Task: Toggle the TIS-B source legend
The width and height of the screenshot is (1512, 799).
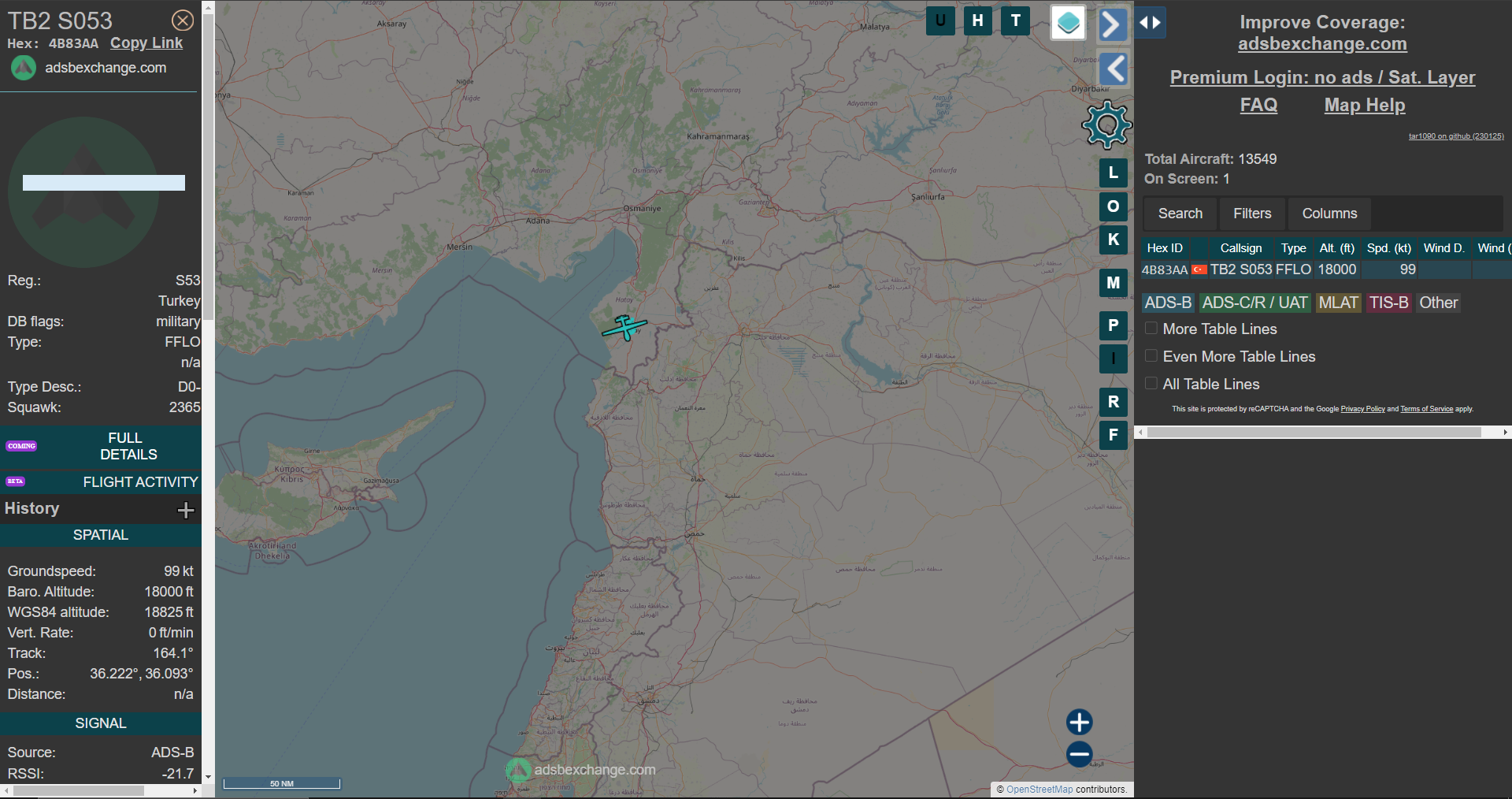Action: pyautogui.click(x=1388, y=303)
